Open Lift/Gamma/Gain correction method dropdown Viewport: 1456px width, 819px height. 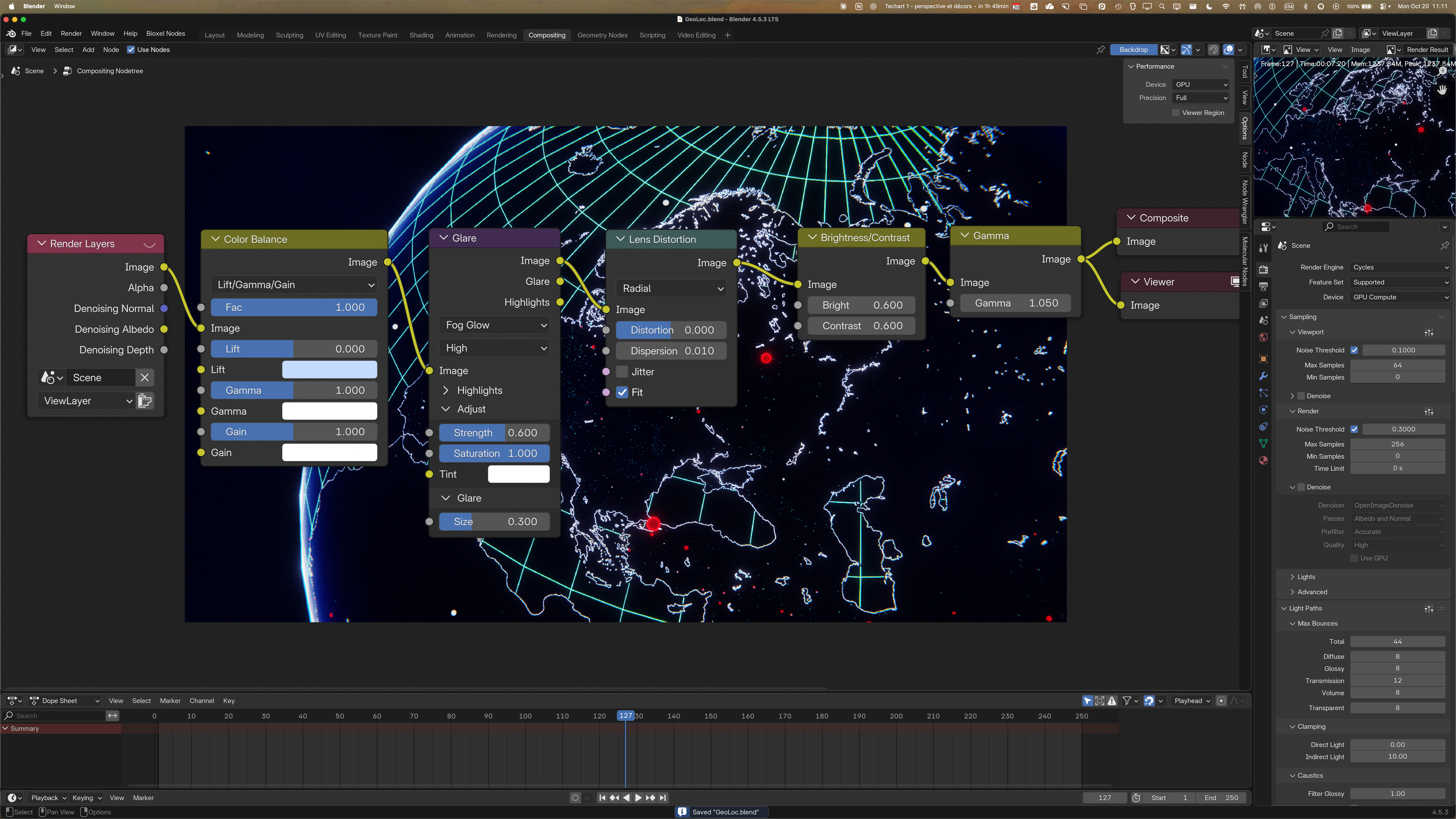tap(294, 285)
